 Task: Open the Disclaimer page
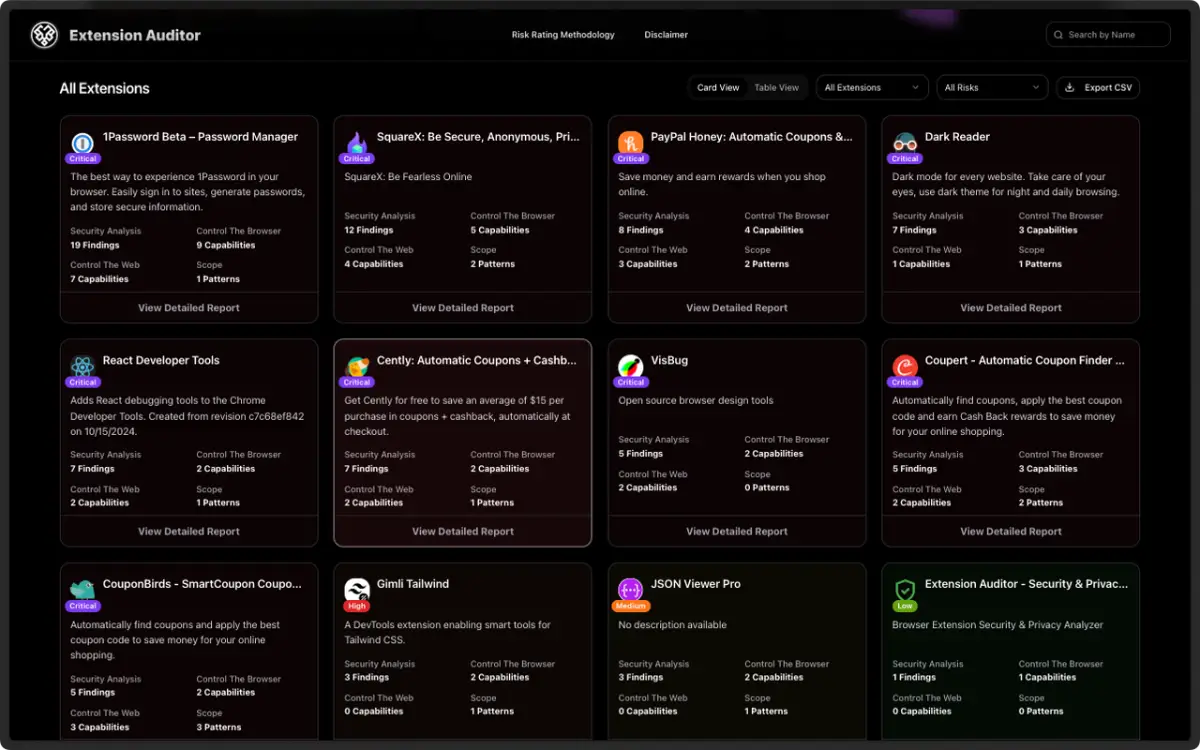tap(666, 35)
